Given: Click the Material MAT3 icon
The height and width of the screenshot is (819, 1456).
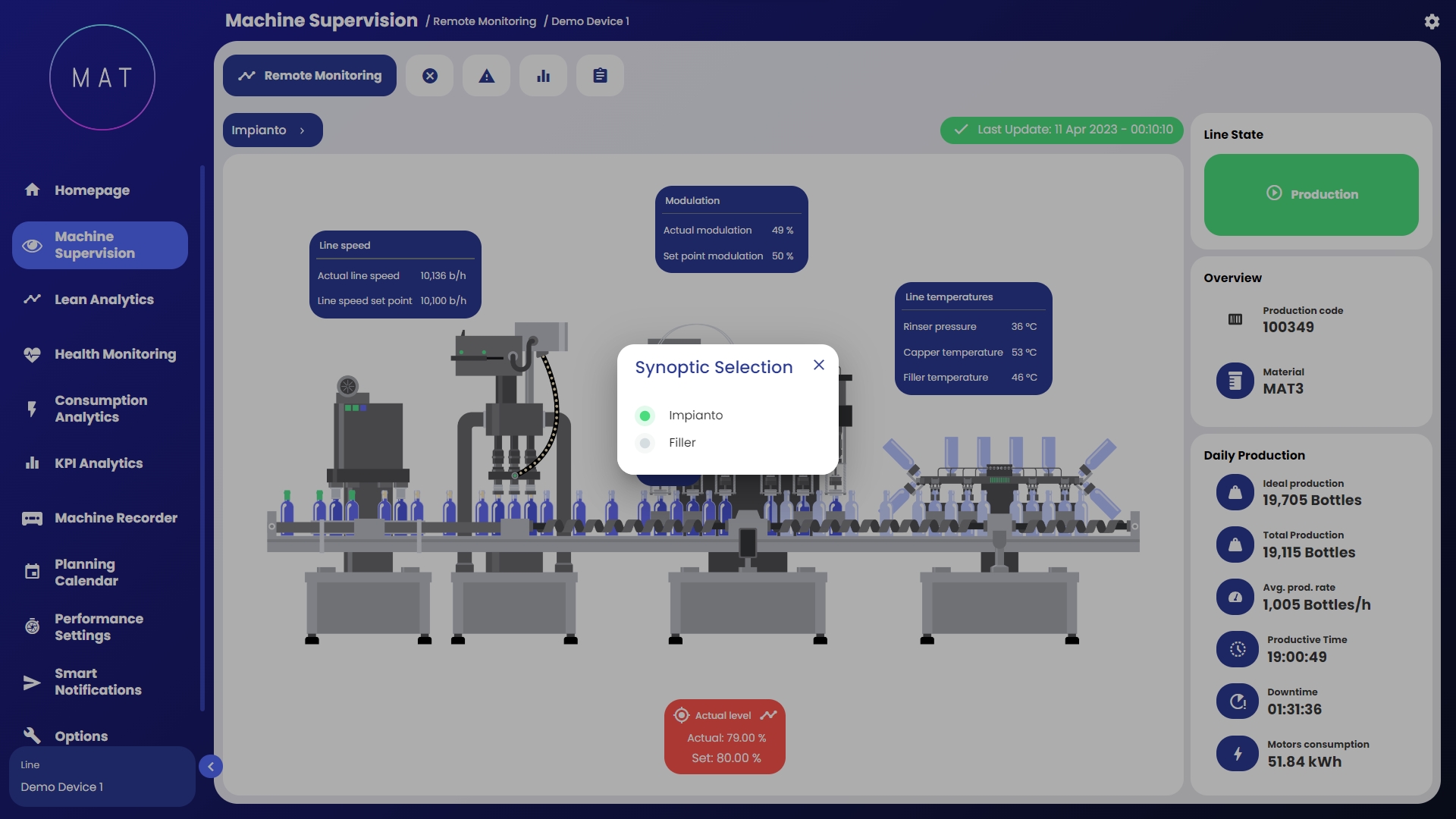Looking at the screenshot, I should pos(1235,381).
